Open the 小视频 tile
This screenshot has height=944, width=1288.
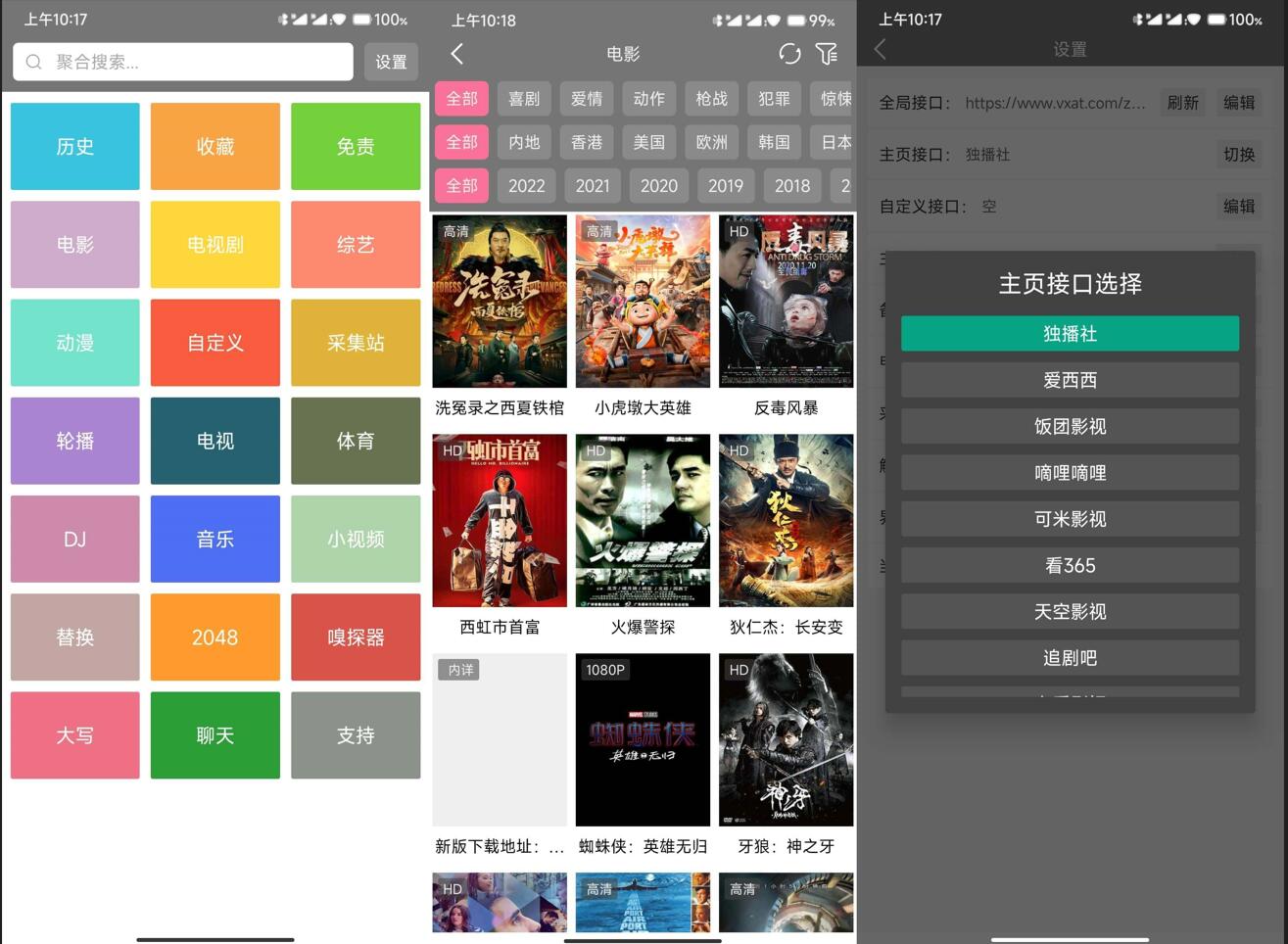pyautogui.click(x=356, y=539)
